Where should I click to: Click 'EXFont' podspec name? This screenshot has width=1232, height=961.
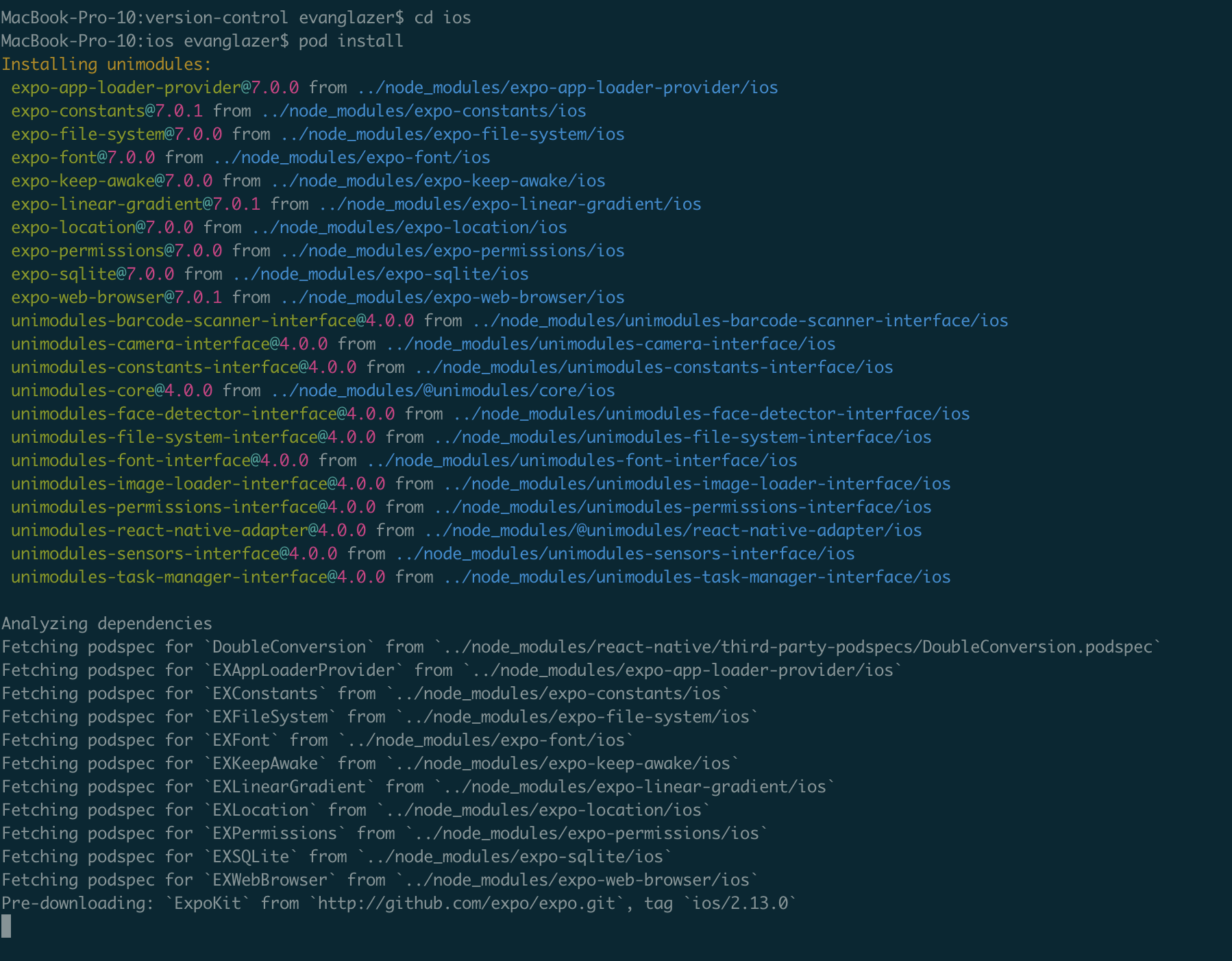(241, 740)
